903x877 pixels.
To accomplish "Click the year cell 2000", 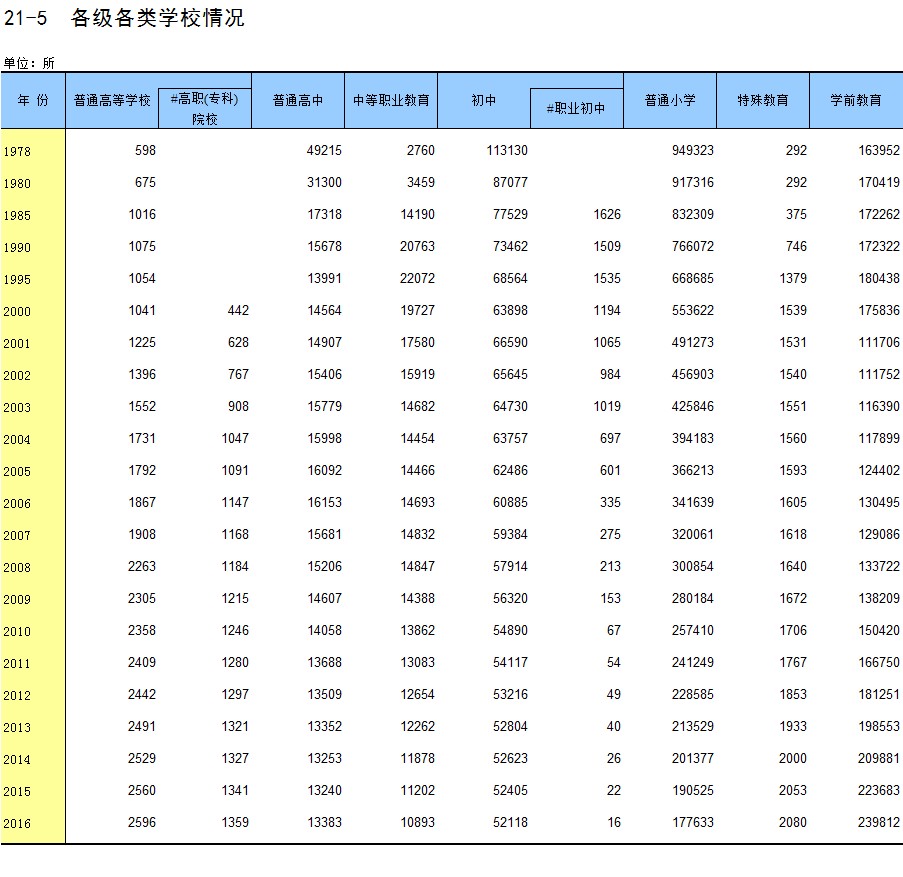I will 17,312.
